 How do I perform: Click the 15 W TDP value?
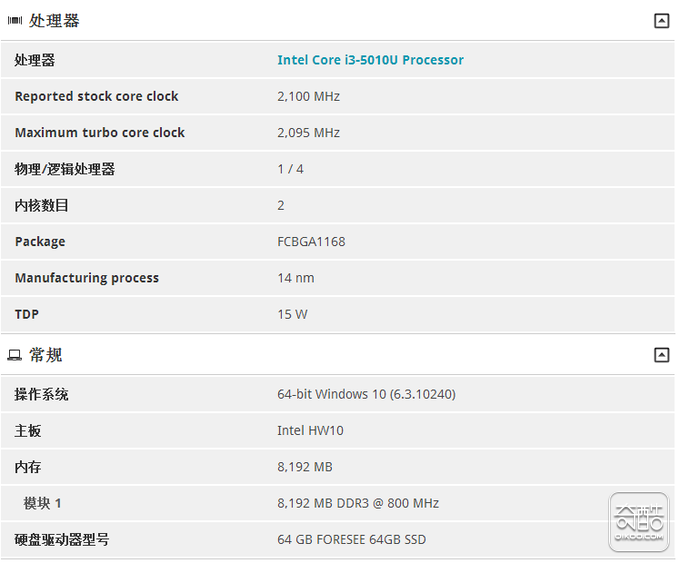(x=292, y=314)
